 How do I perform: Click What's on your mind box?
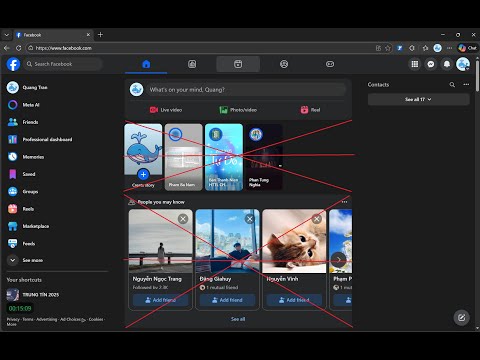[x=246, y=90]
